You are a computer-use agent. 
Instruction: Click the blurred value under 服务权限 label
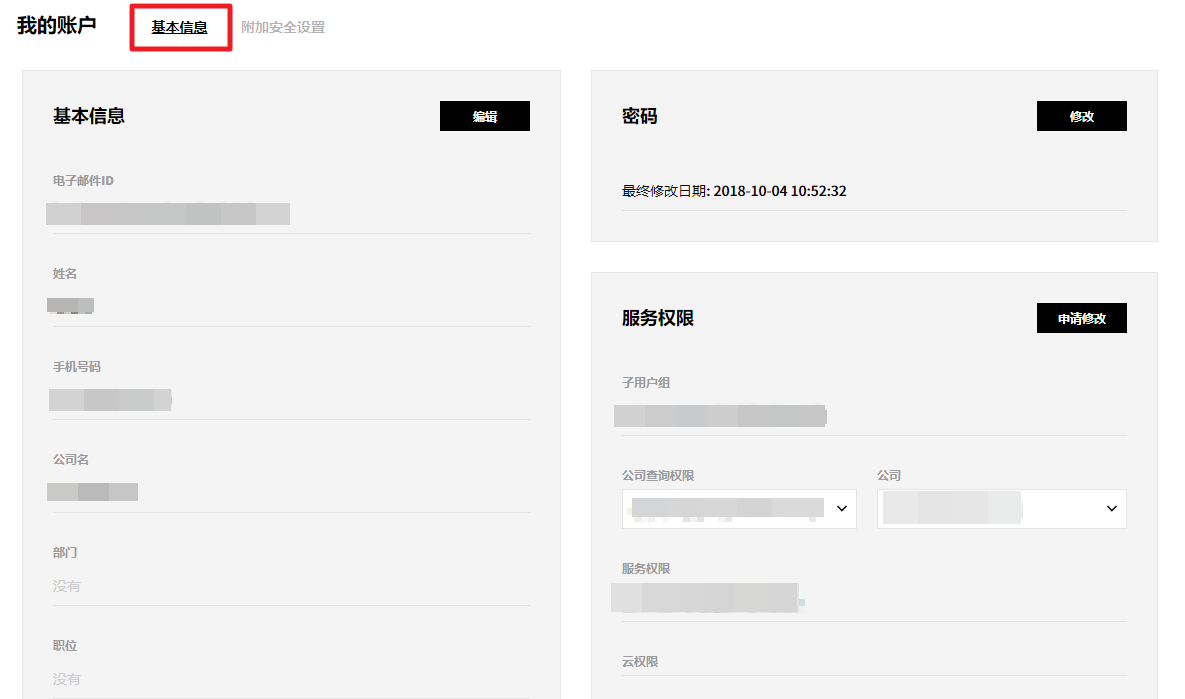click(709, 598)
